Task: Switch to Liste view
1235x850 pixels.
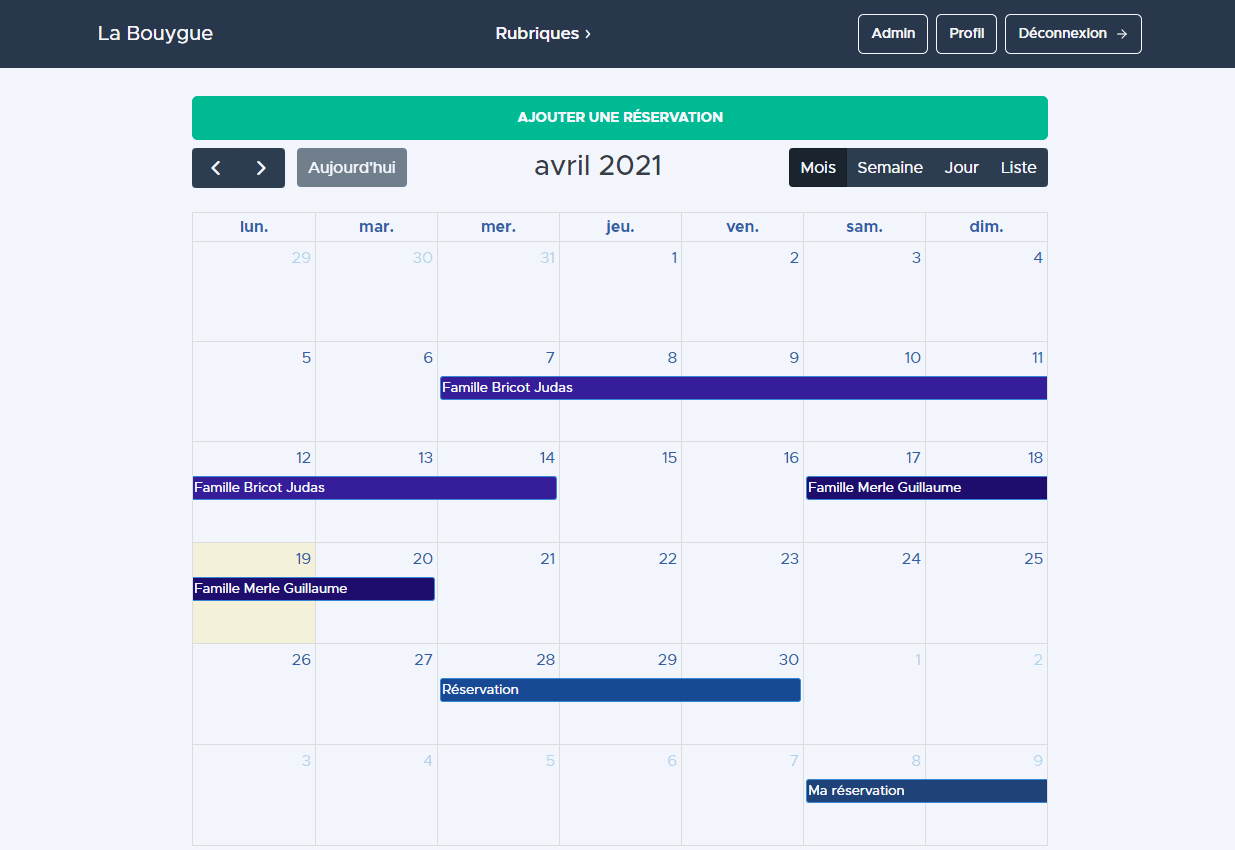Action: (x=1018, y=168)
